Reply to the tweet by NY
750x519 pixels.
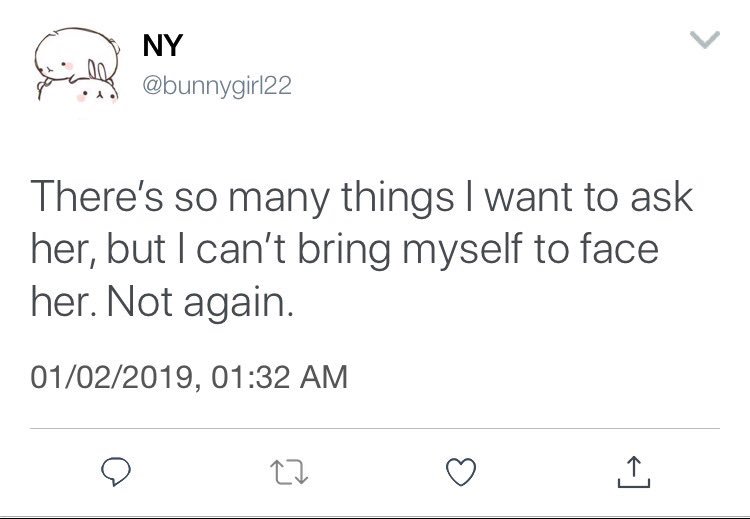click(111, 469)
